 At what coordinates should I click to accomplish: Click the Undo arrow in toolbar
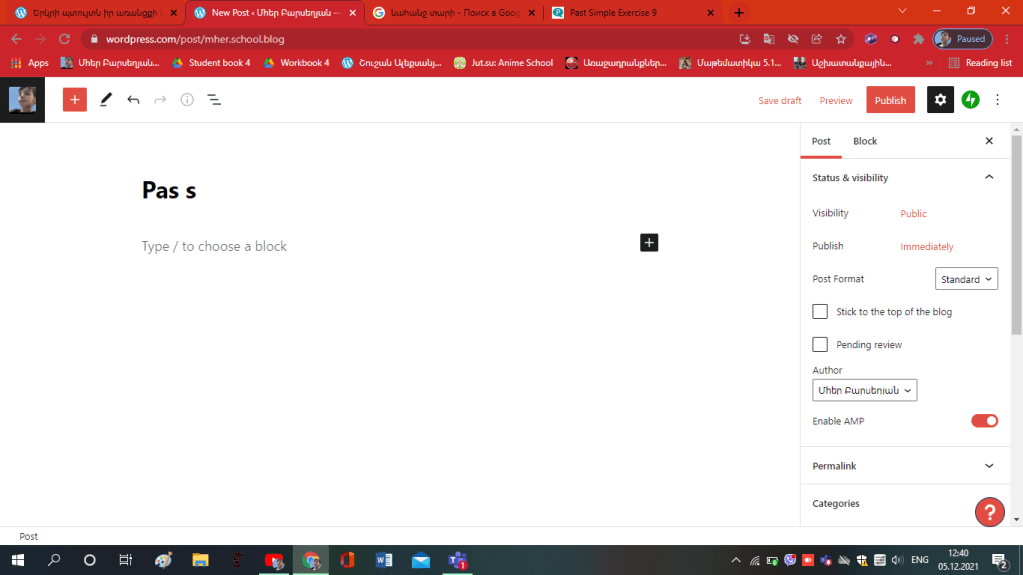tap(133, 100)
